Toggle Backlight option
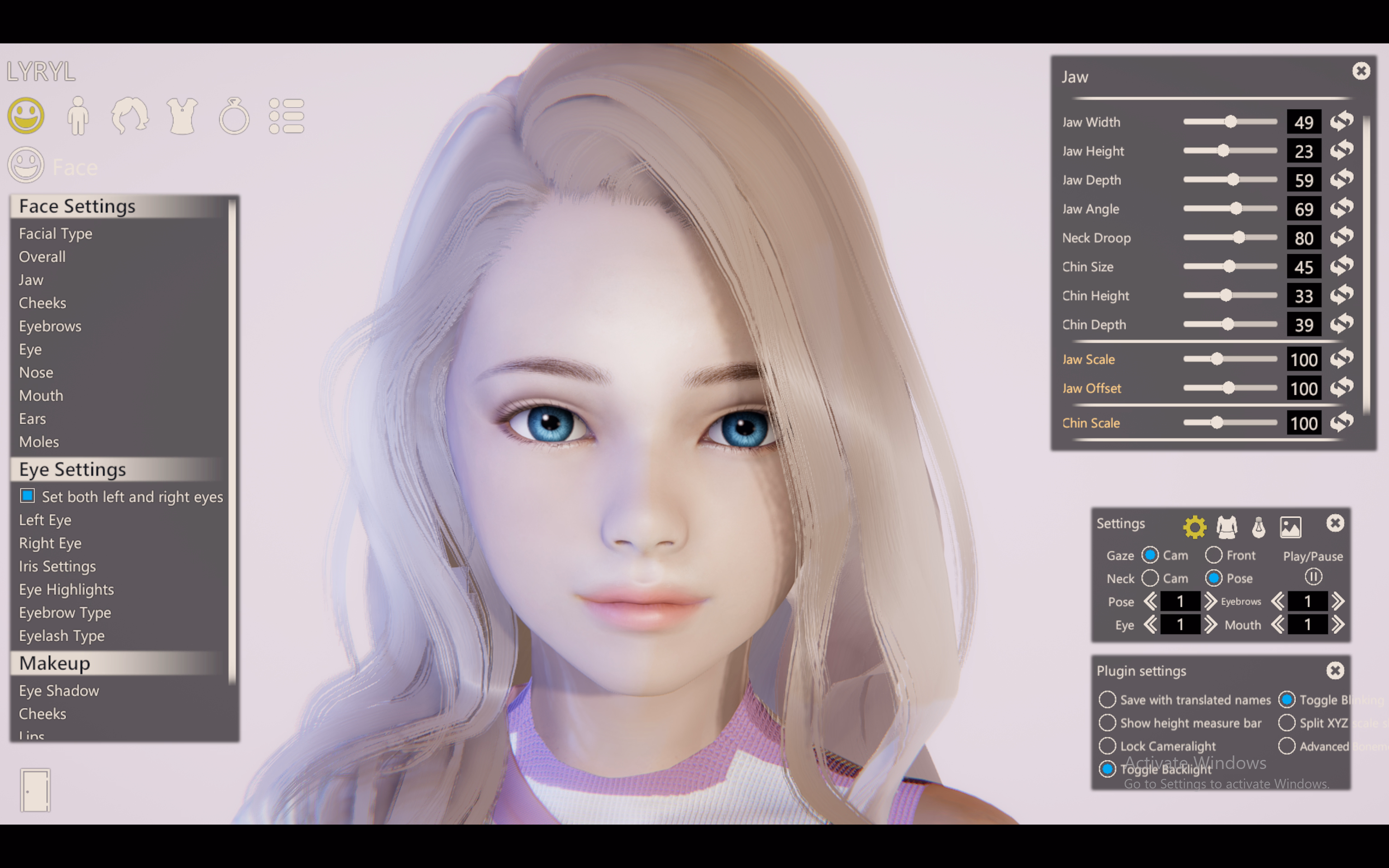This screenshot has height=868, width=1389. pos(1107,769)
